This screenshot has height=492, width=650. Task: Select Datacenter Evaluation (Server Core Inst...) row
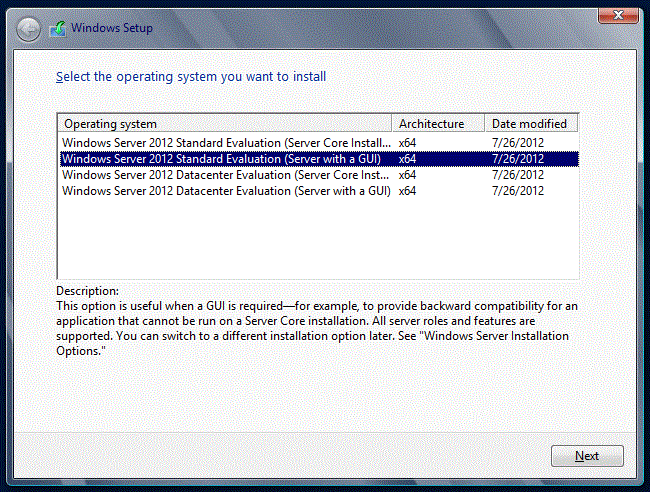coord(319,175)
